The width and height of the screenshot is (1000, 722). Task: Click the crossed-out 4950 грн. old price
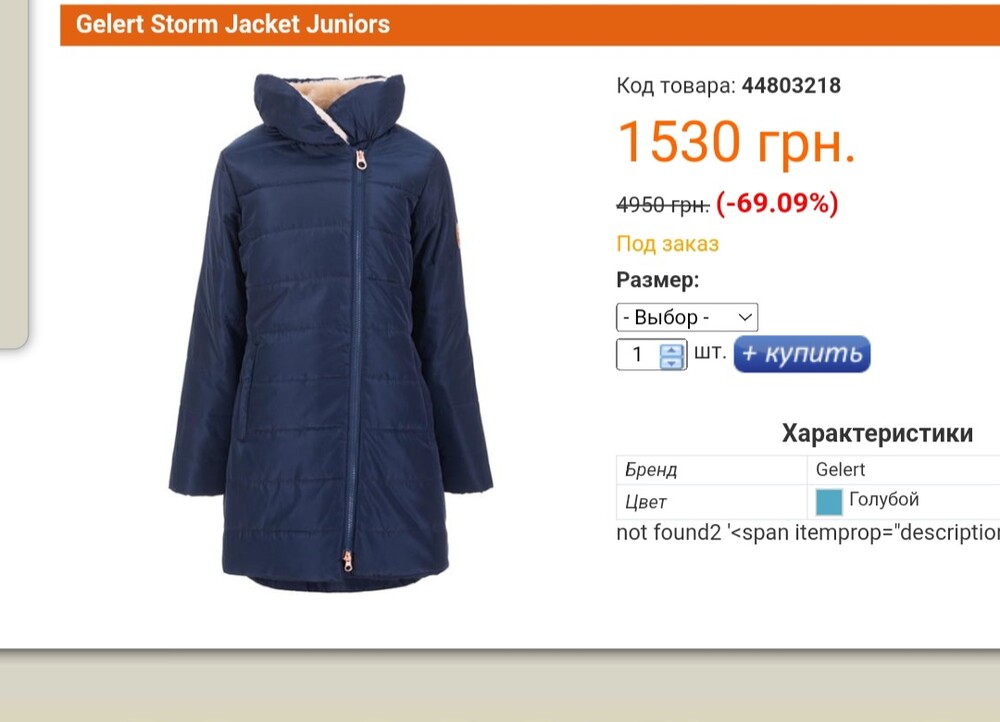(663, 205)
